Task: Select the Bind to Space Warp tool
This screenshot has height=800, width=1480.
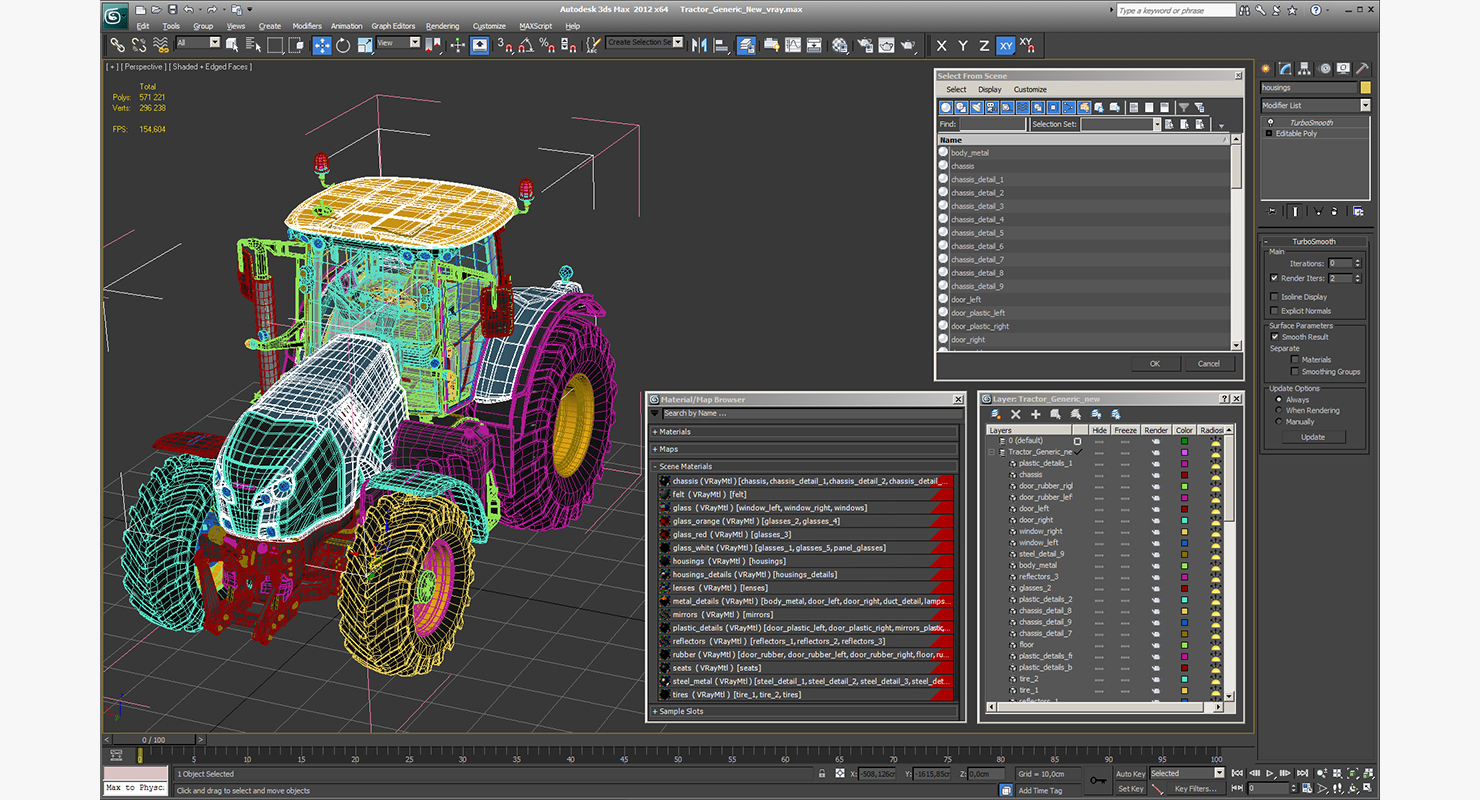Action: [x=161, y=45]
